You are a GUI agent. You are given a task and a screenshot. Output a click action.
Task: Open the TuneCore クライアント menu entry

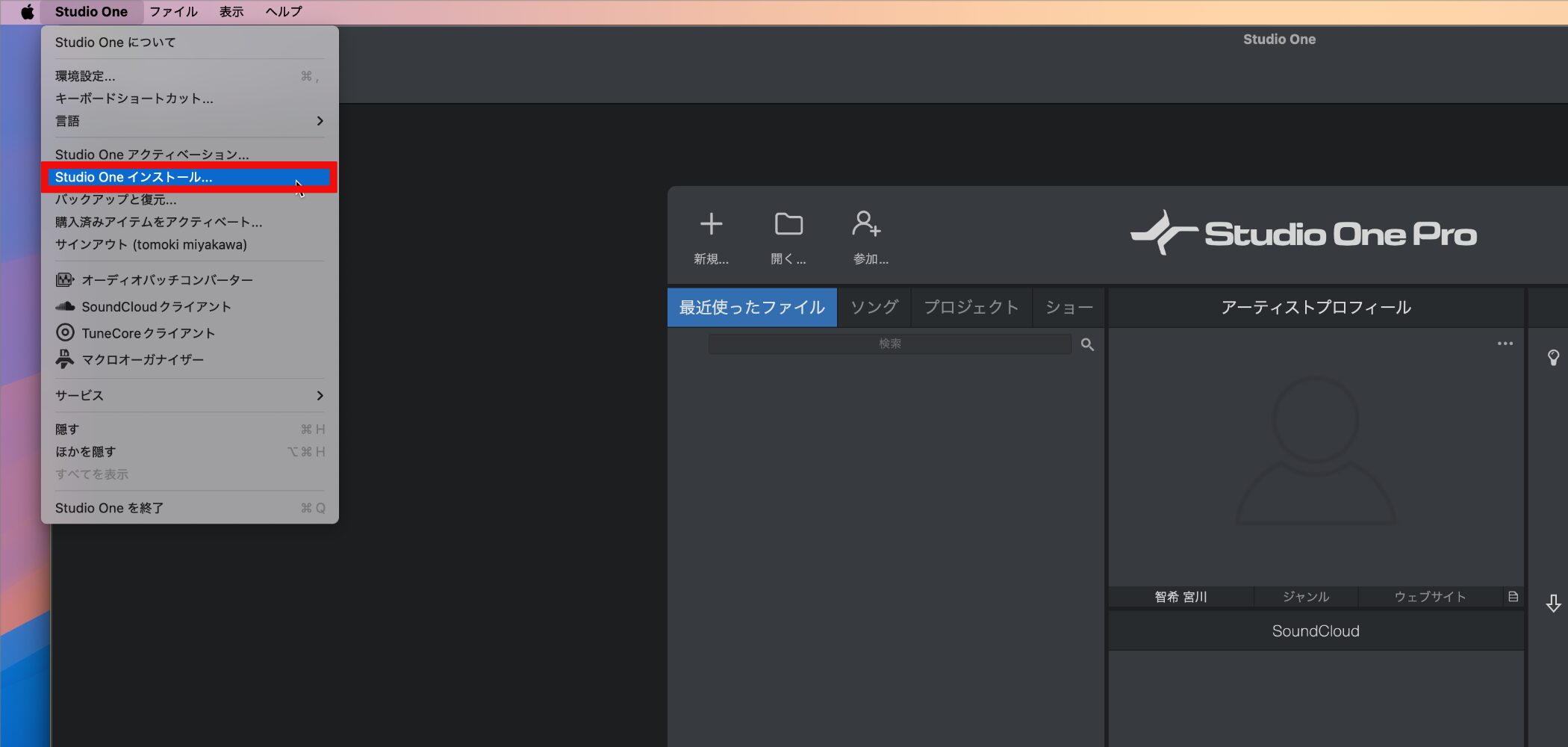point(148,333)
